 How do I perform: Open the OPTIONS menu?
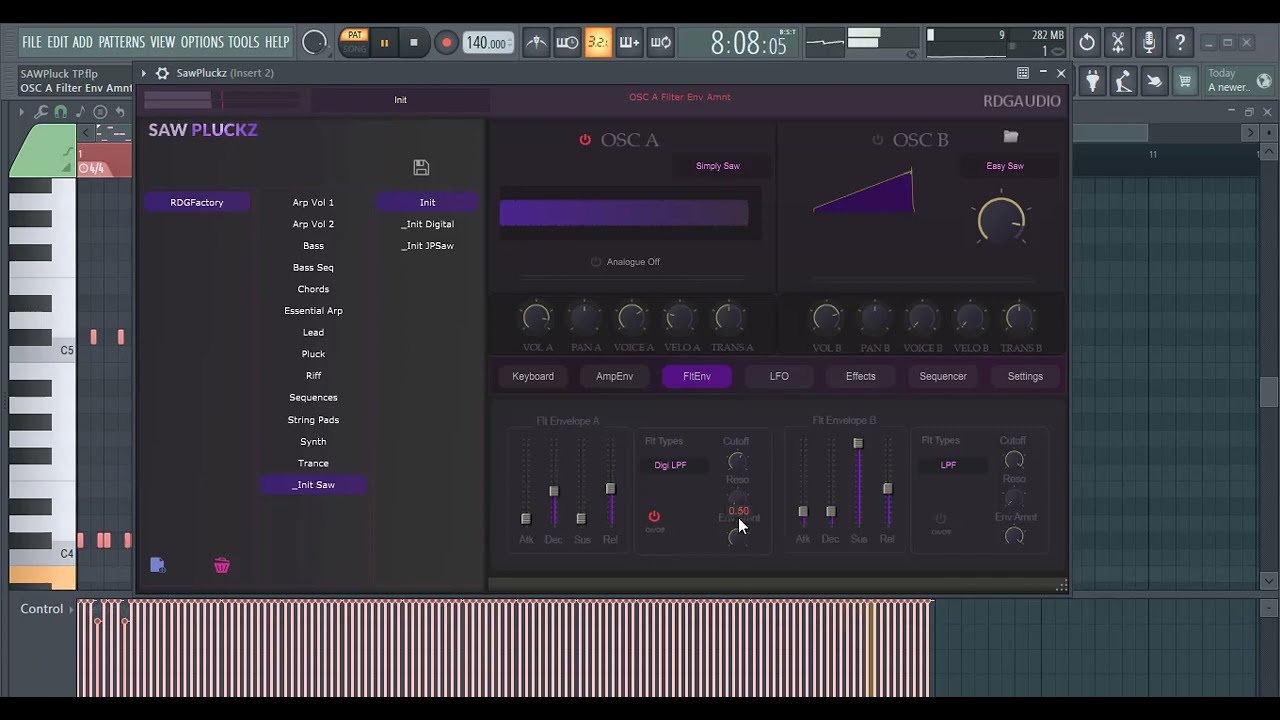pos(202,42)
